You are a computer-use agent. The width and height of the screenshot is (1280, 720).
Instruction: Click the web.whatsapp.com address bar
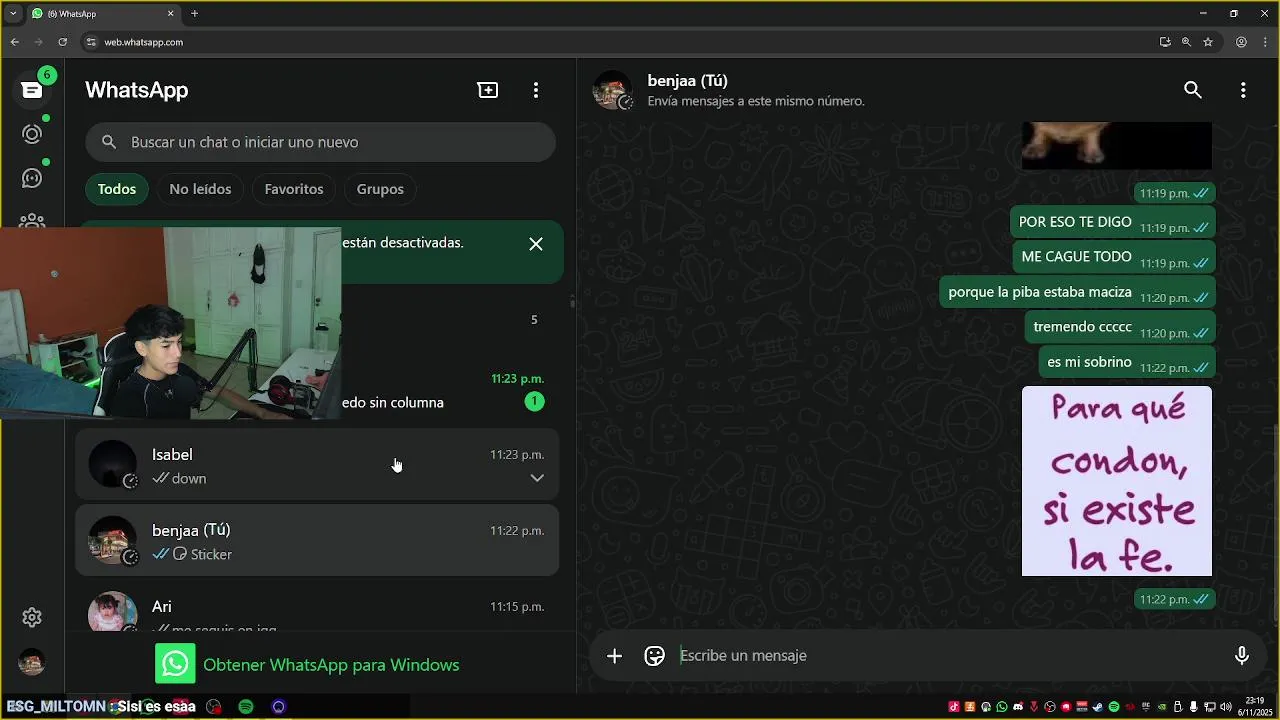620,42
